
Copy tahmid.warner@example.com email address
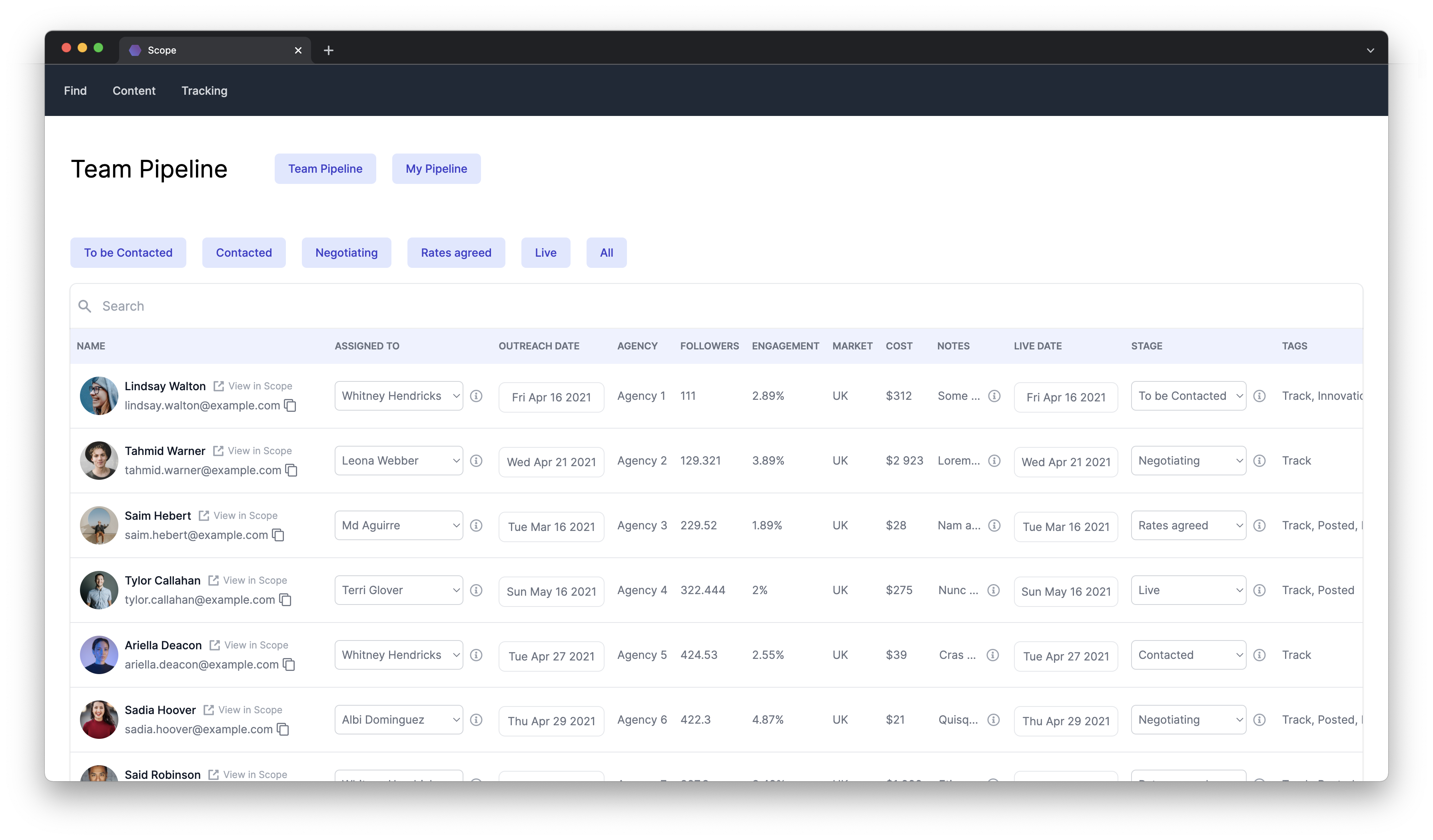pos(292,470)
